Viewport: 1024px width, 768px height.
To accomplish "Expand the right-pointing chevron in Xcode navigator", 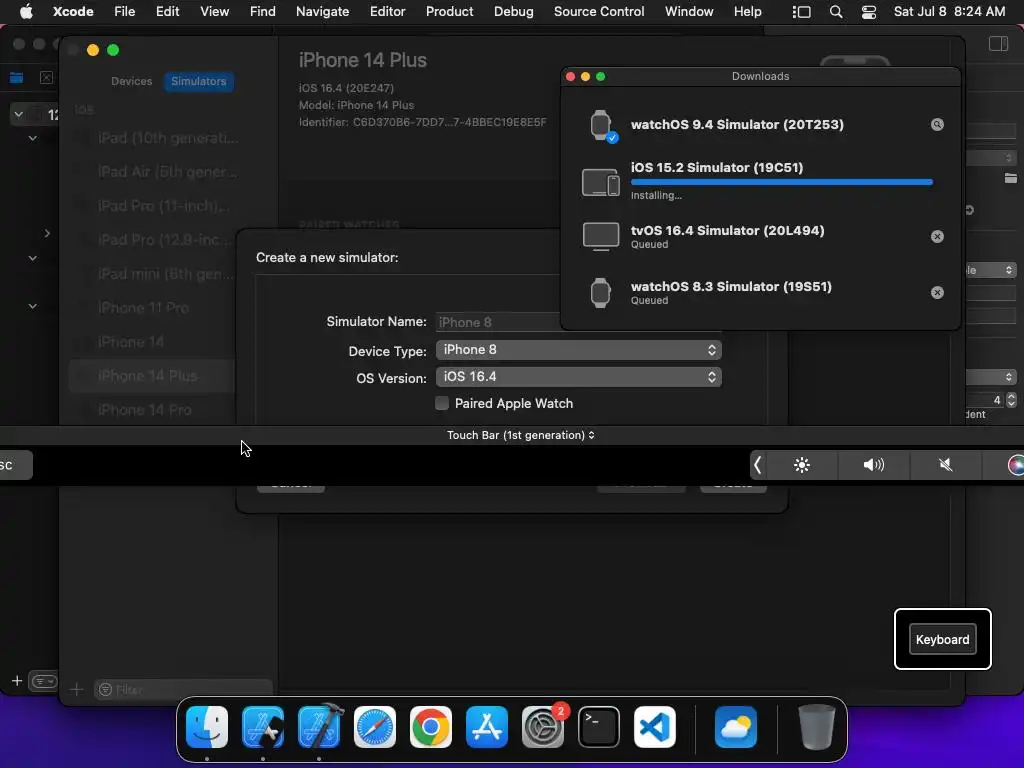I will [47, 233].
